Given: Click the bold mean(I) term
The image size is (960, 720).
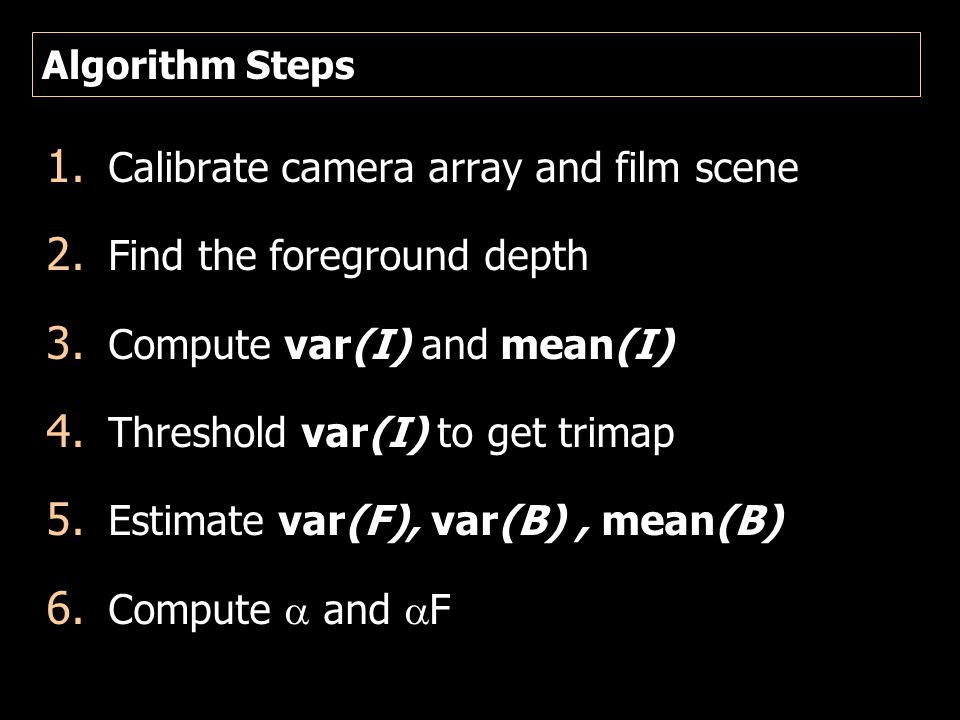Looking at the screenshot, I should click(x=588, y=346).
